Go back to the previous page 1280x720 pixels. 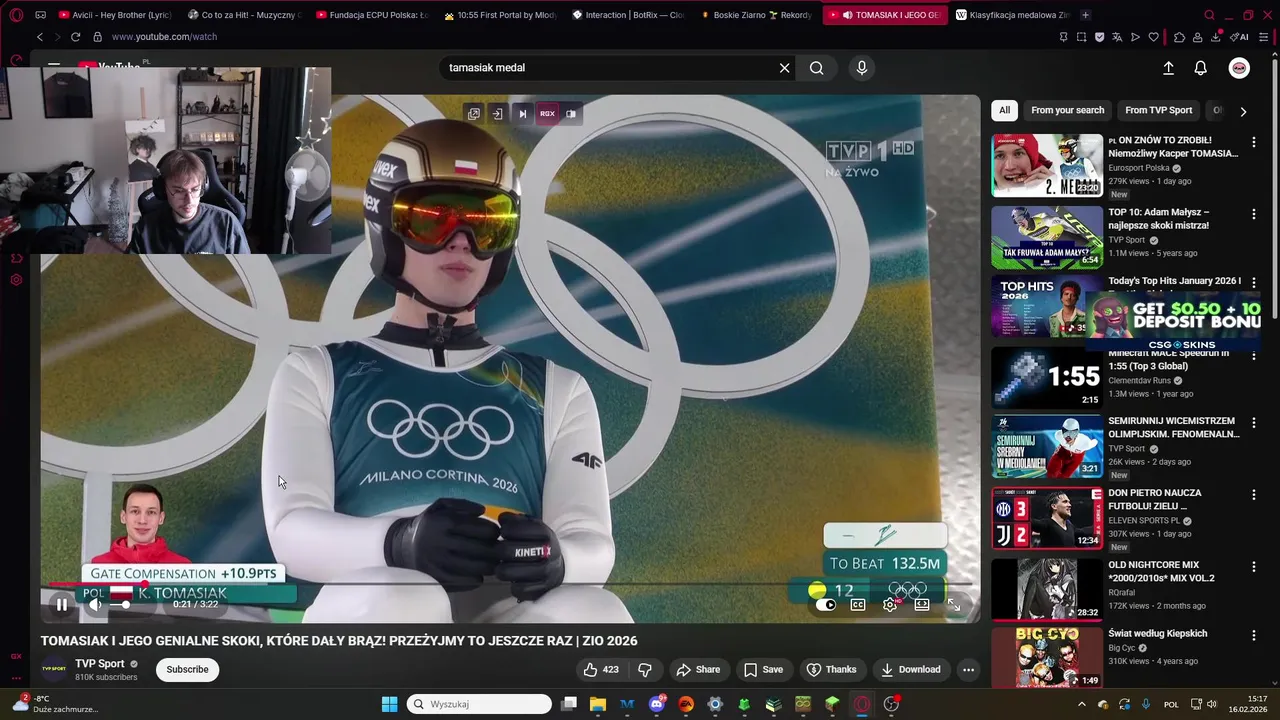click(x=40, y=37)
